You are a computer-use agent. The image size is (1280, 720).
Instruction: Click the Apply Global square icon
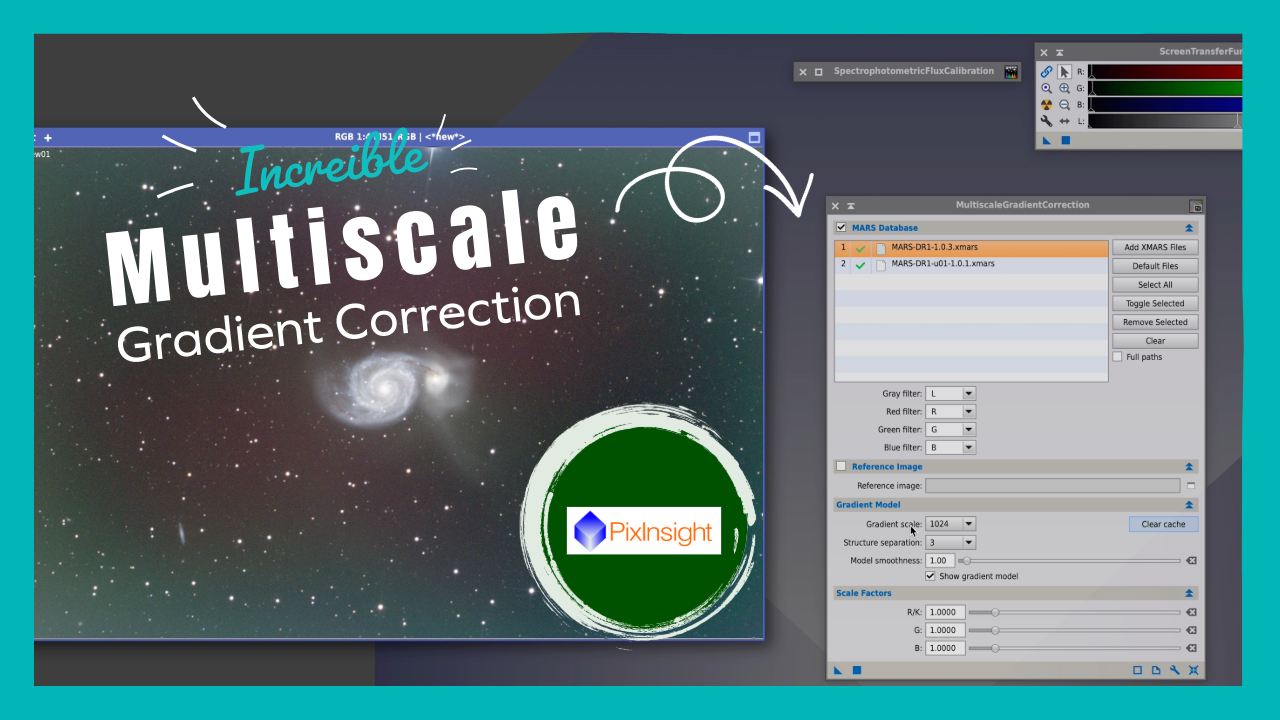[x=857, y=670]
